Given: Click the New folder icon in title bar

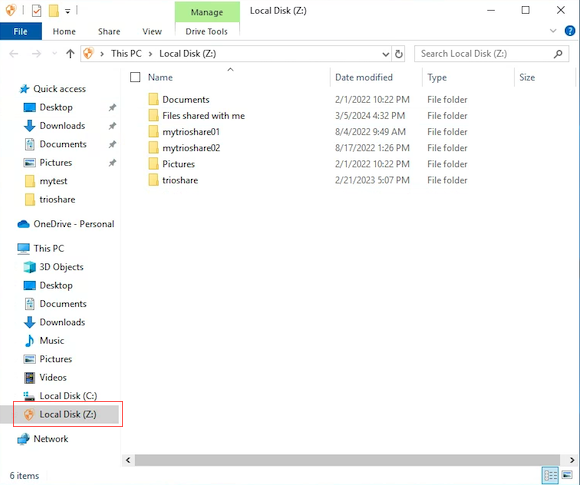Looking at the screenshot, I should (x=54, y=11).
